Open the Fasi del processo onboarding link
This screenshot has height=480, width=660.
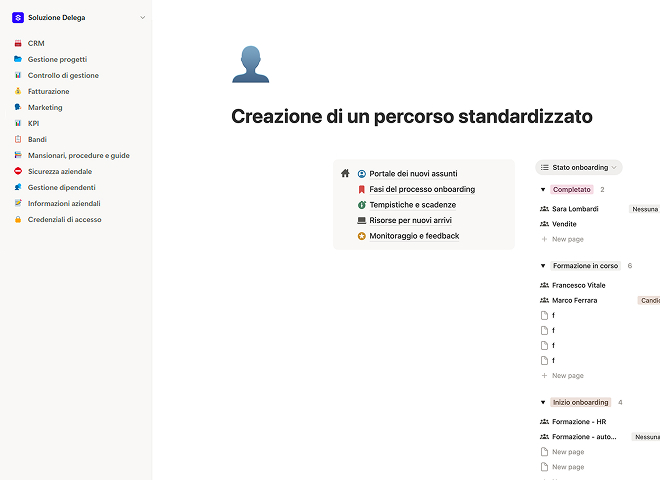(422, 189)
